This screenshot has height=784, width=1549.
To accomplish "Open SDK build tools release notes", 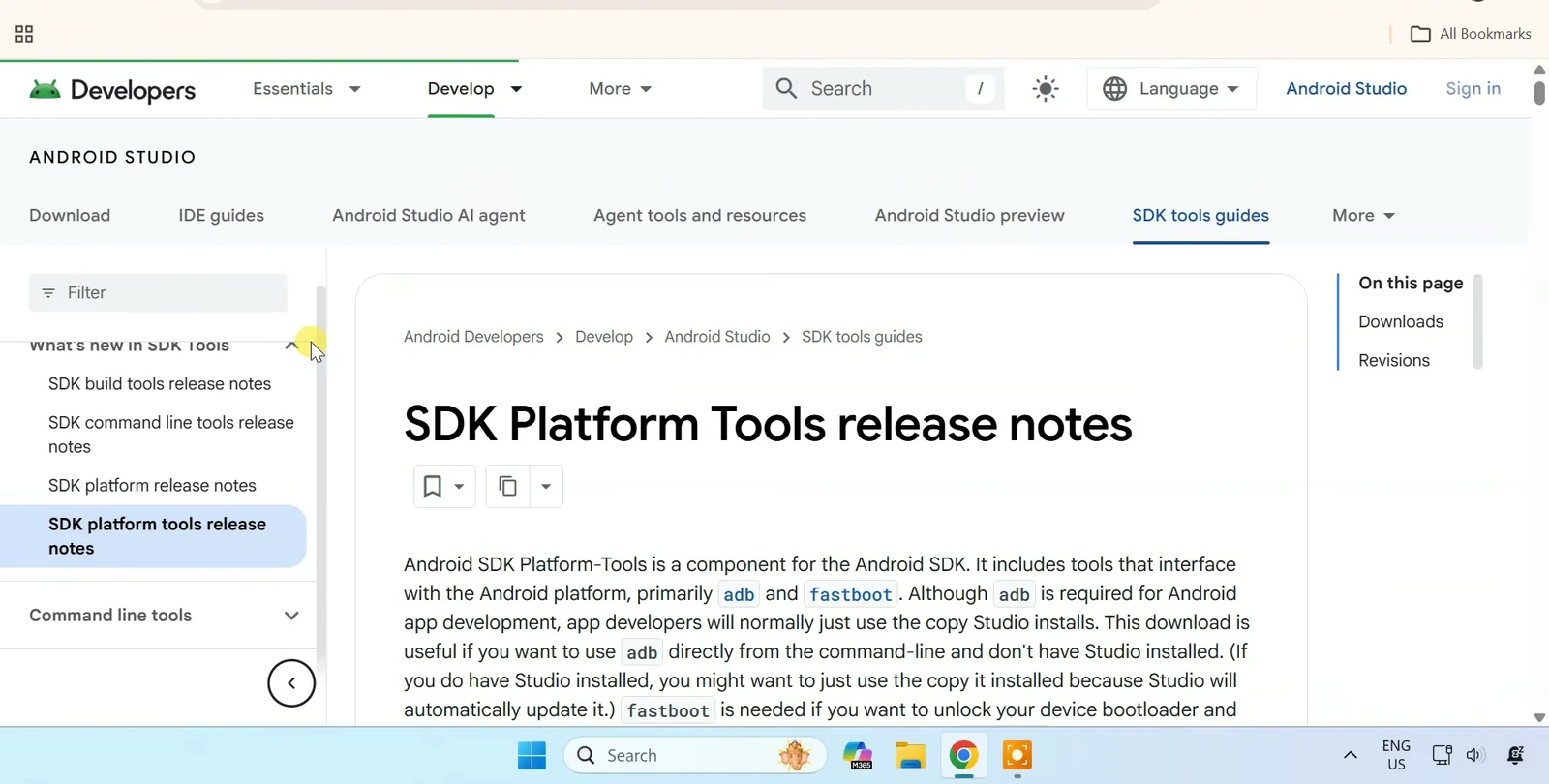I will [x=160, y=384].
